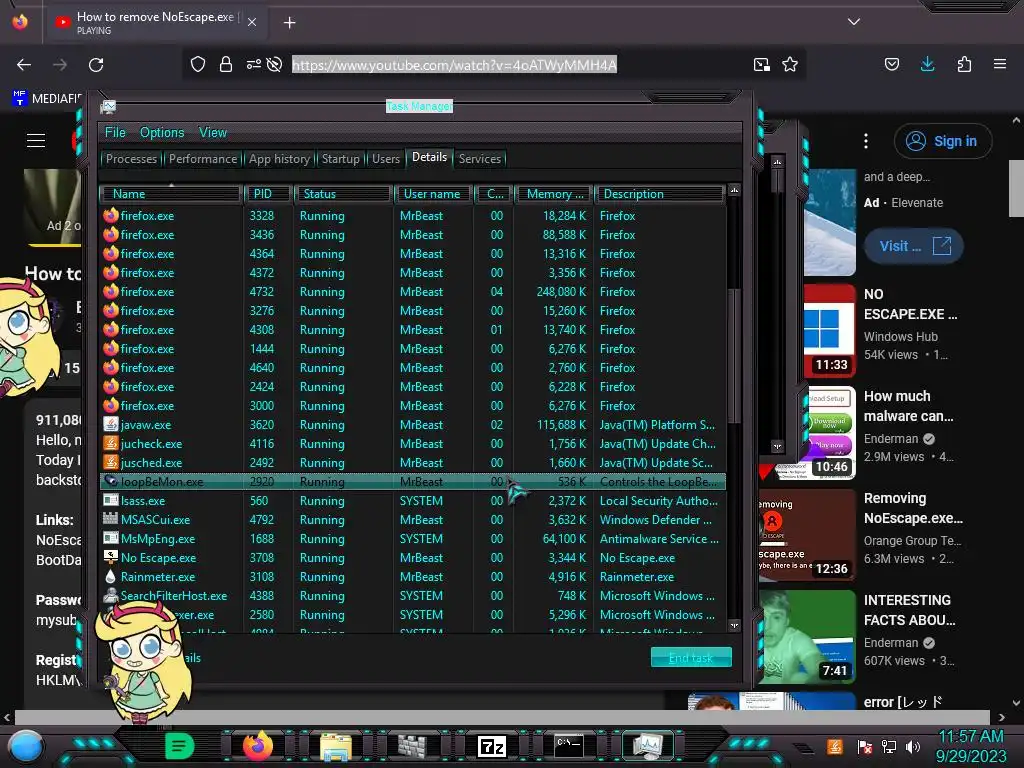Viewport: 1024px width, 768px height.
Task: Sort processes by PID column
Action: pos(267,194)
